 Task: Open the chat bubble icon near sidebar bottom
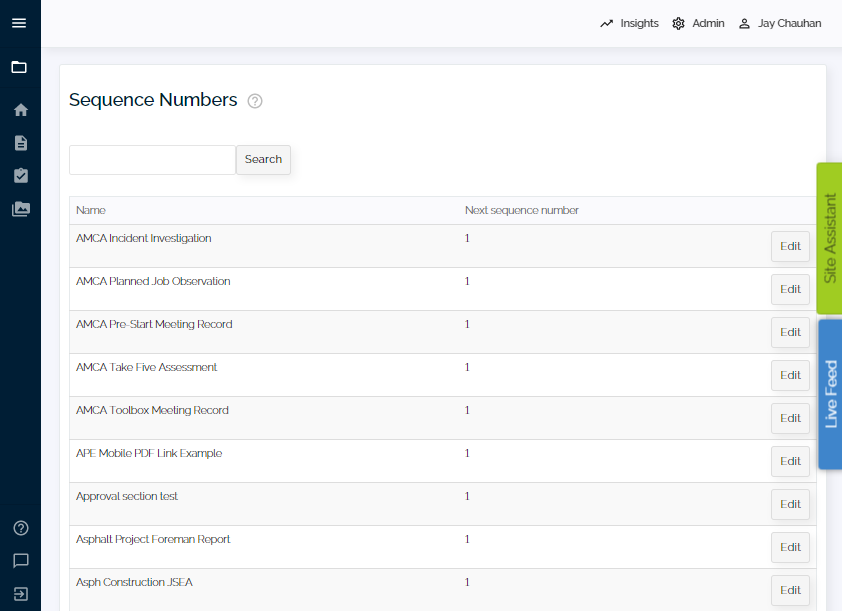(x=20, y=560)
